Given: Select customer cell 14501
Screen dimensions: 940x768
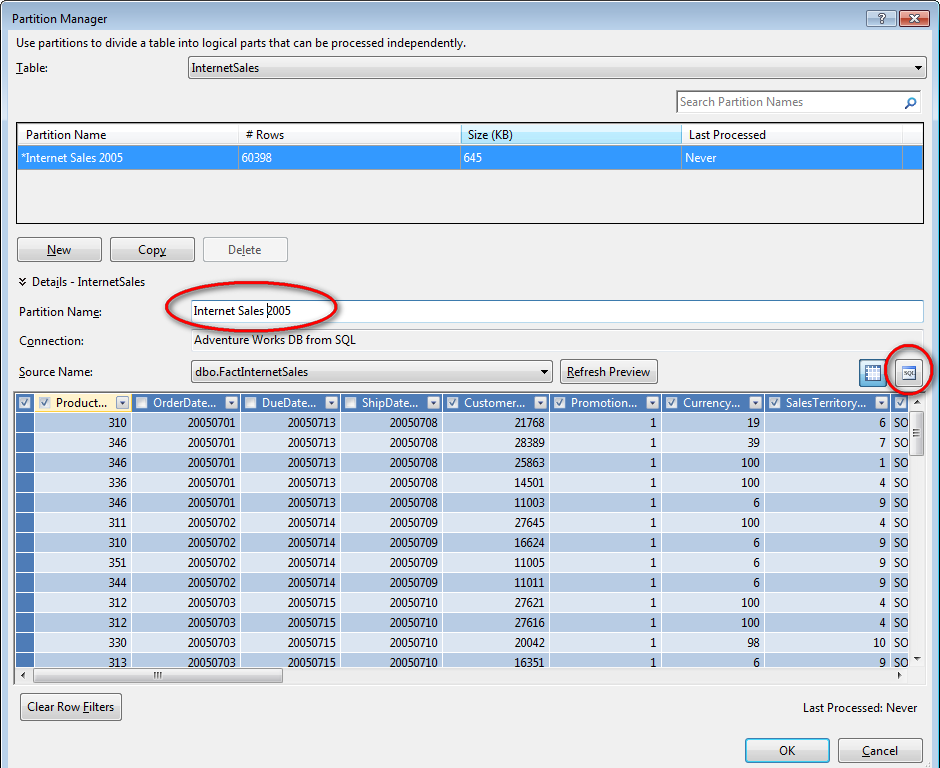Looking at the screenshot, I should pyautogui.click(x=496, y=483).
